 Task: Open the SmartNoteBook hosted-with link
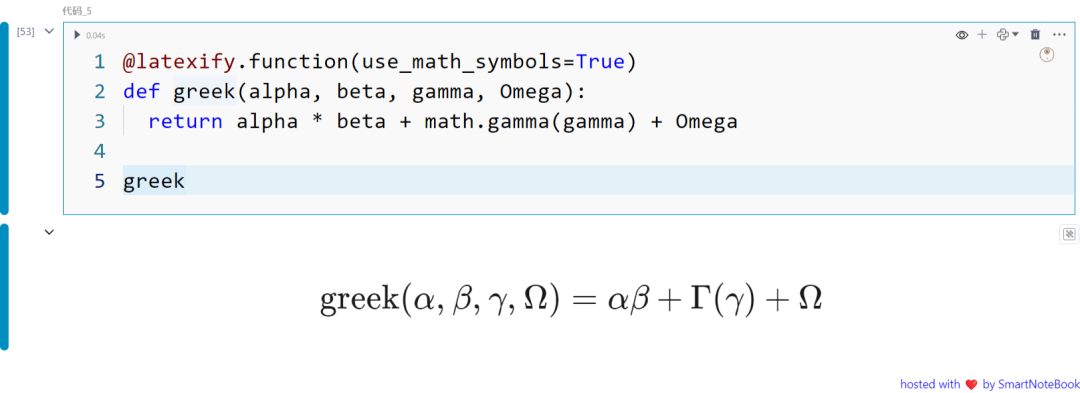click(x=990, y=384)
